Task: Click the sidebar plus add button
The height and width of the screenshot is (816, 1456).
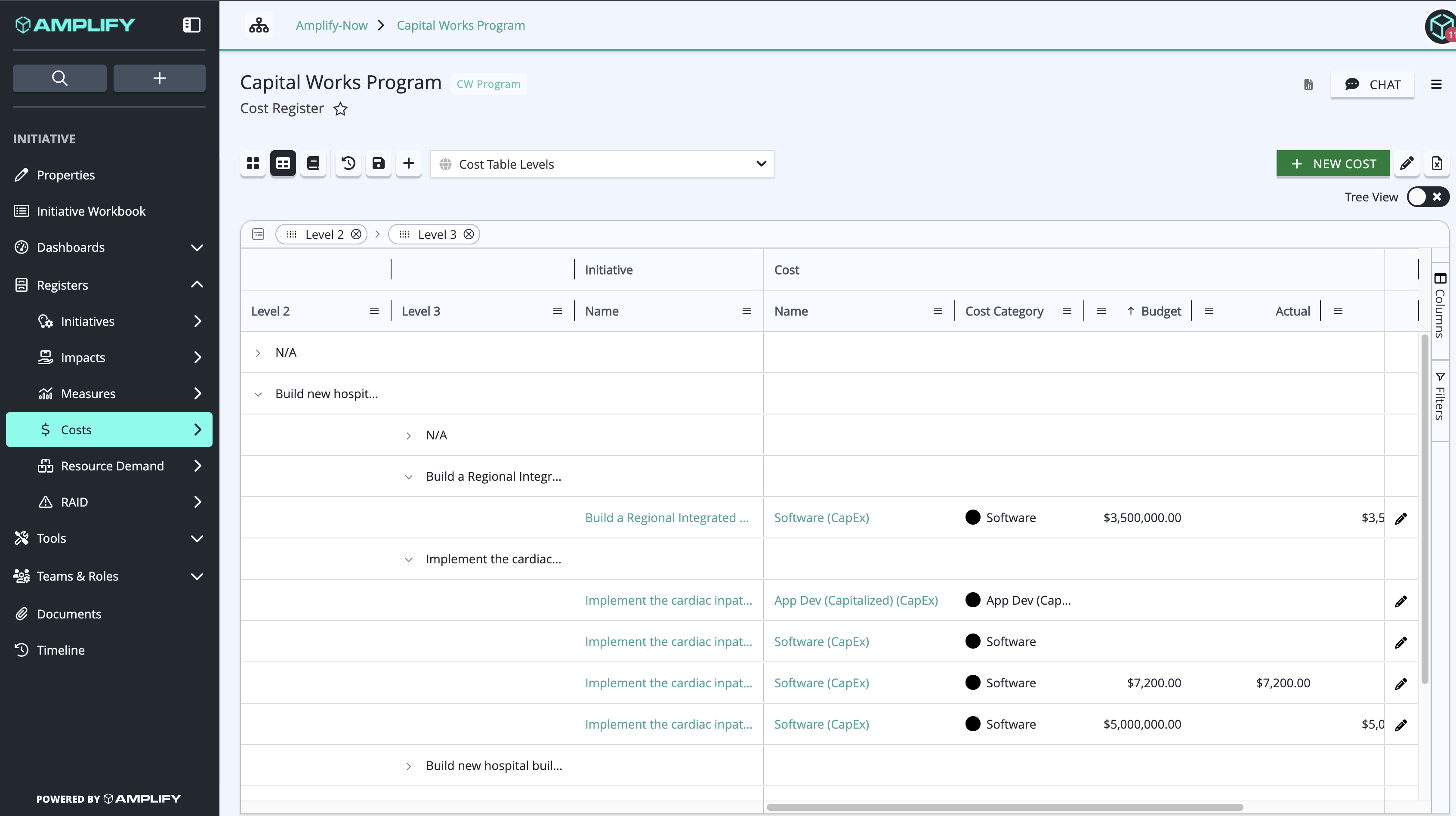Action: pyautogui.click(x=159, y=78)
